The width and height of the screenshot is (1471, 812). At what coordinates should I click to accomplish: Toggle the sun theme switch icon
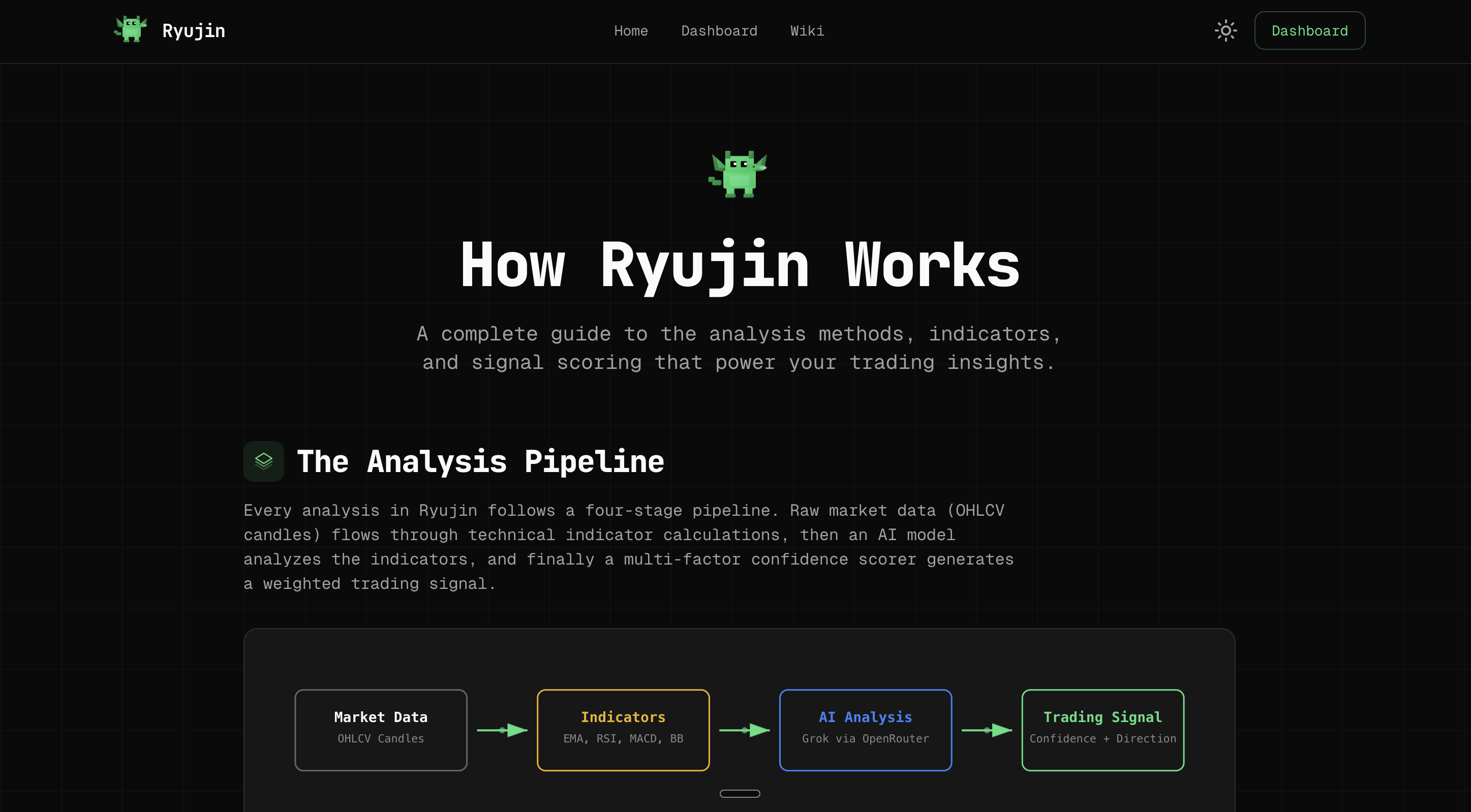pyautogui.click(x=1225, y=30)
